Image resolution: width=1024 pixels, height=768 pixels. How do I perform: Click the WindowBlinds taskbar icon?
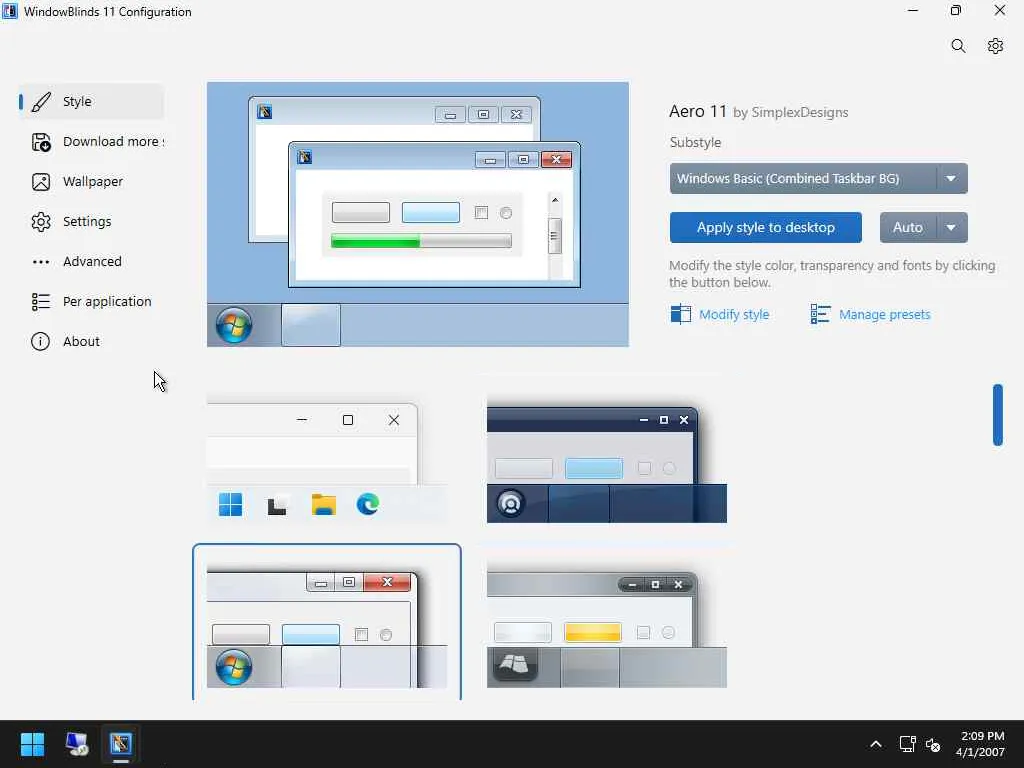(x=121, y=744)
